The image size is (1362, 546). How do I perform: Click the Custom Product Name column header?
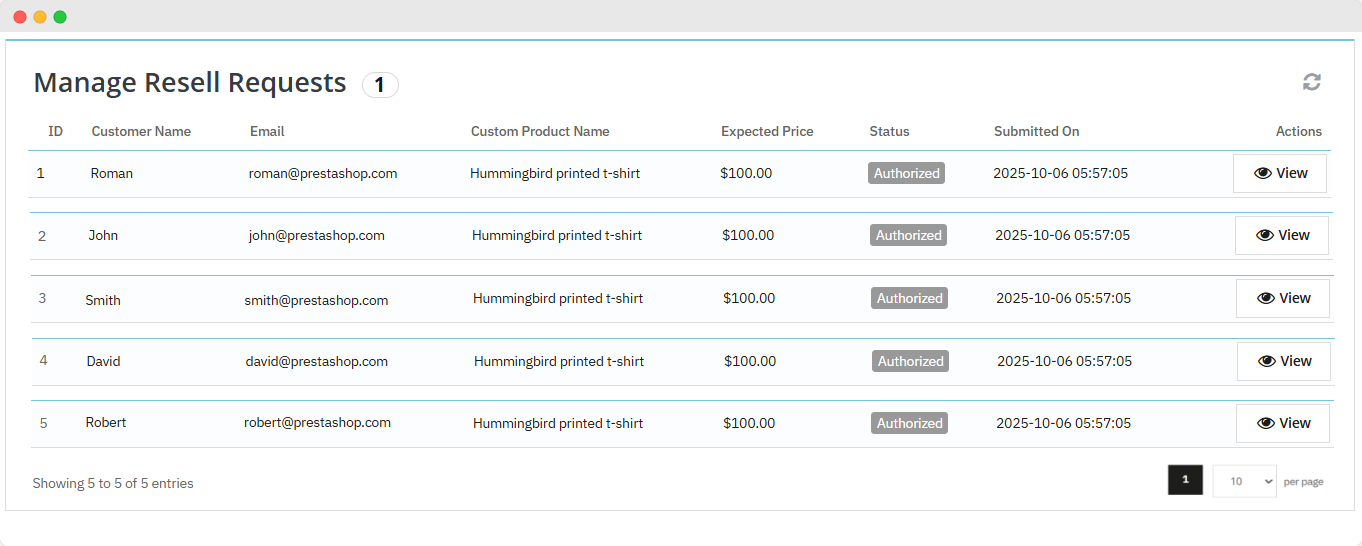coord(540,131)
